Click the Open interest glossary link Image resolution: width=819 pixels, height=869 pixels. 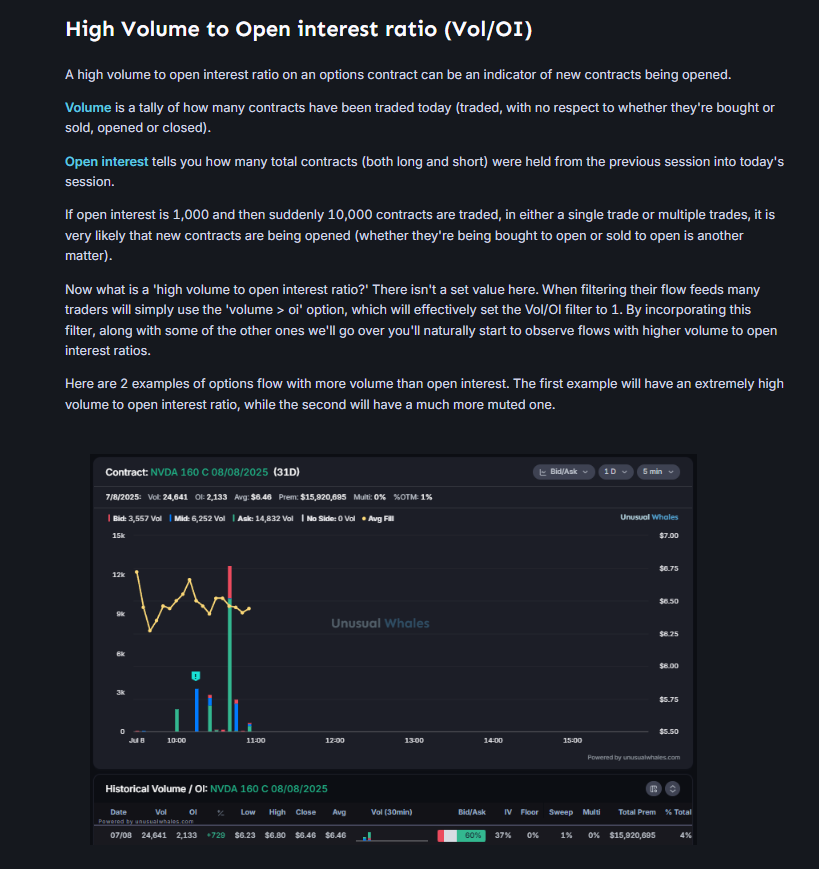point(106,161)
